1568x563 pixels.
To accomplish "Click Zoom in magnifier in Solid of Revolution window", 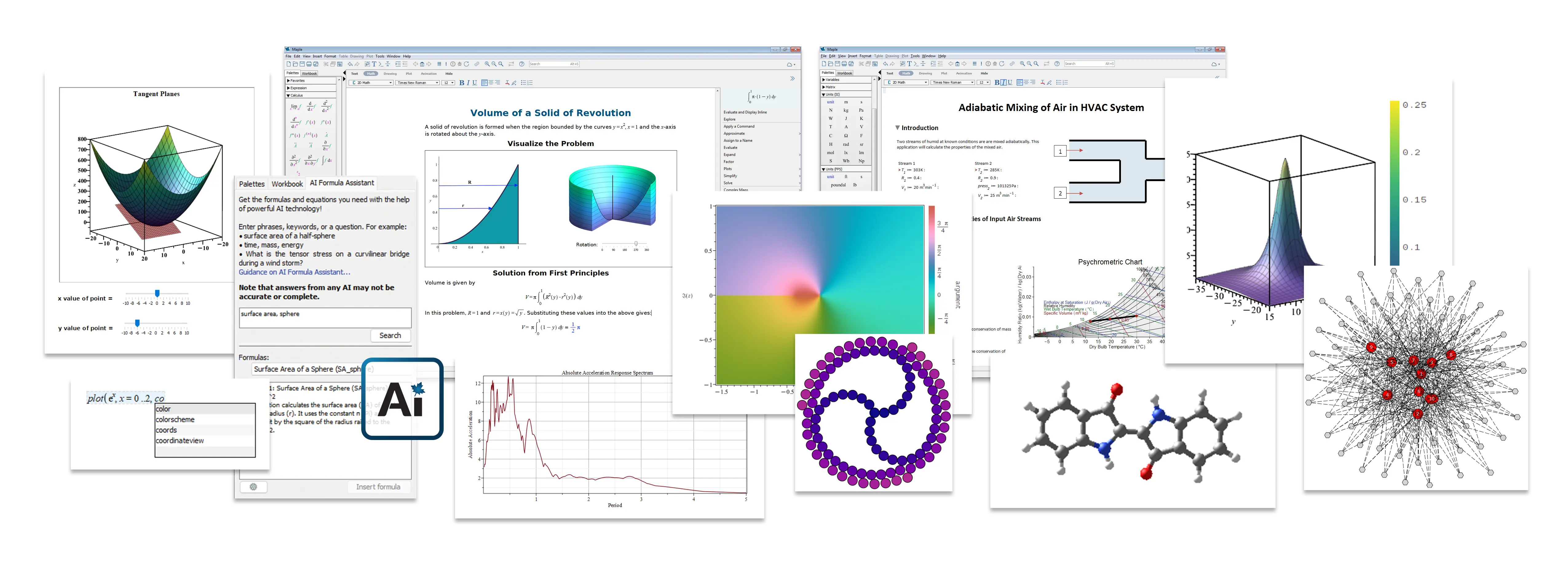I will (x=488, y=64).
